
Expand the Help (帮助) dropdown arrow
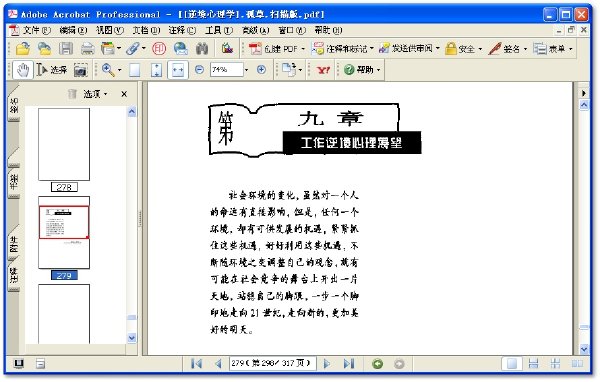click(x=378, y=70)
